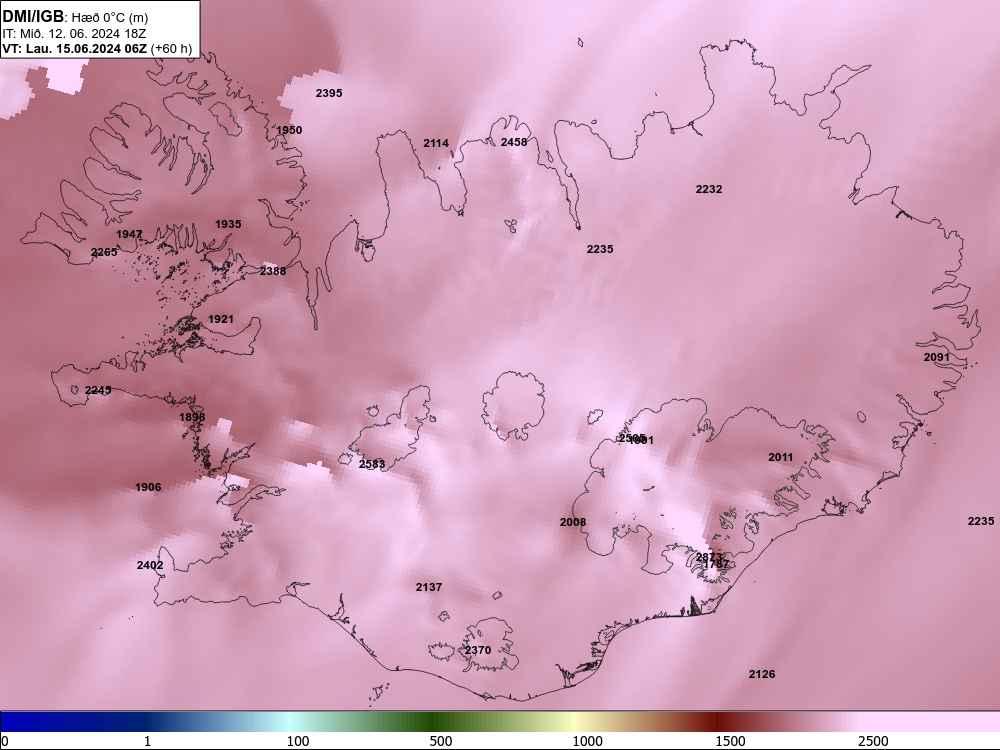Click the 2091 label on the east coast
This screenshot has height=750, width=1000.
pyautogui.click(x=937, y=357)
